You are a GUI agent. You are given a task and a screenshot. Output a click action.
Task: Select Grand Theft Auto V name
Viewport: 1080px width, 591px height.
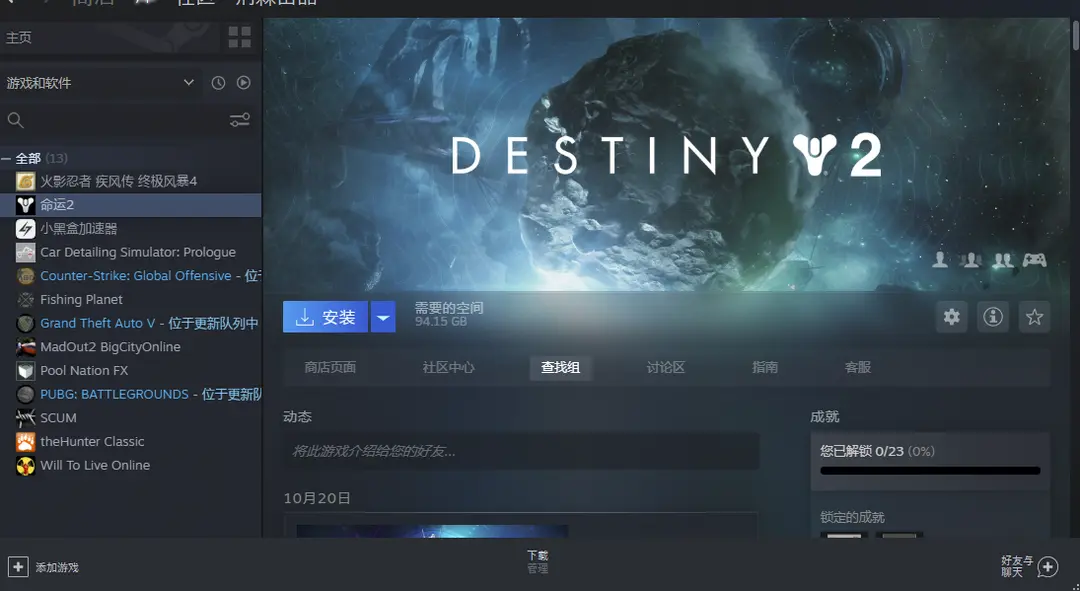point(98,323)
